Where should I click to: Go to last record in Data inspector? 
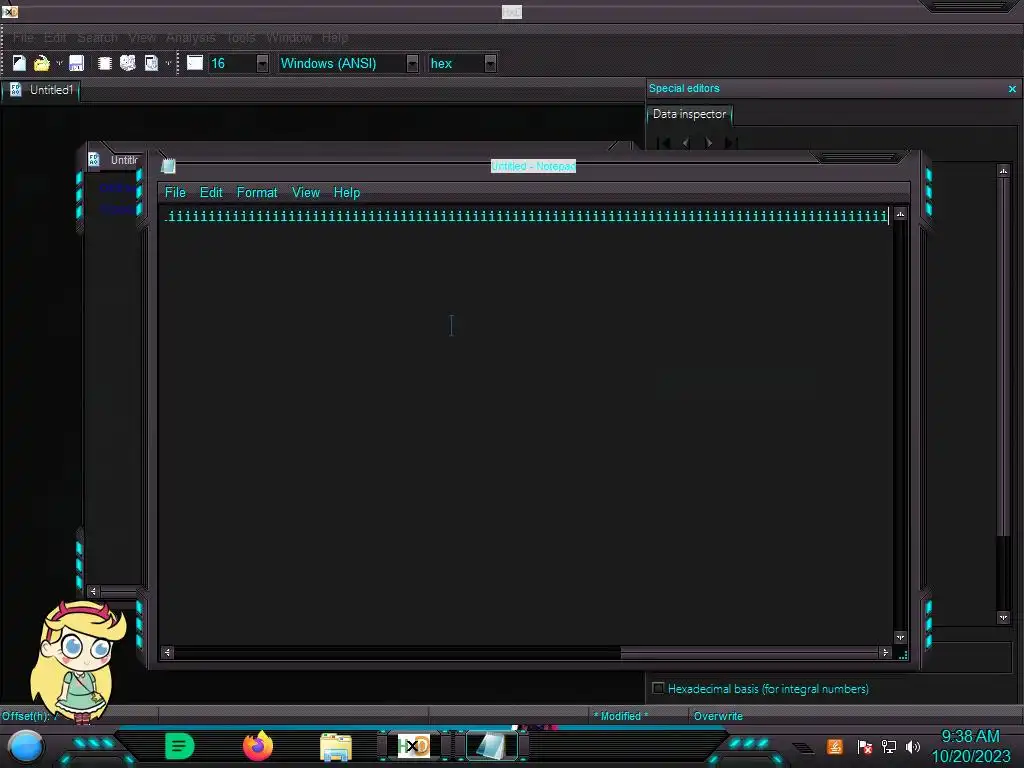tap(731, 142)
